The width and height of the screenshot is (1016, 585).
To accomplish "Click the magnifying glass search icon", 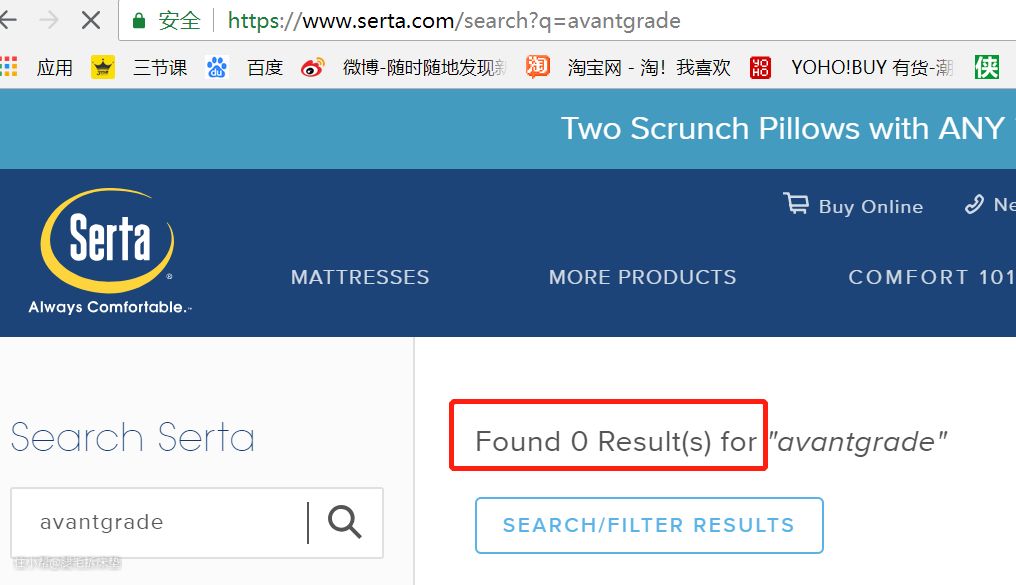I will click(344, 522).
